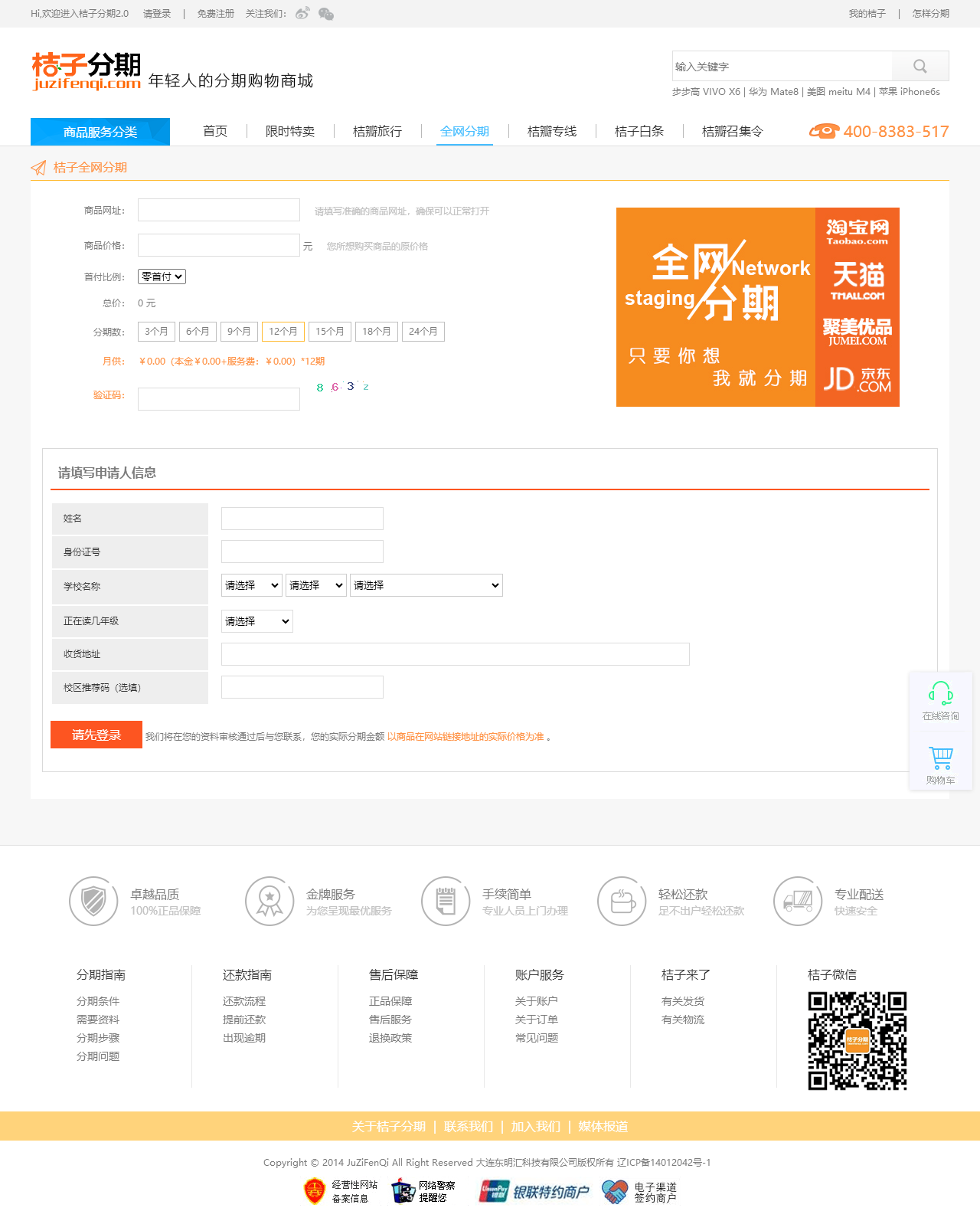
Task: Select the 3个月 installment option
Action: 156,332
